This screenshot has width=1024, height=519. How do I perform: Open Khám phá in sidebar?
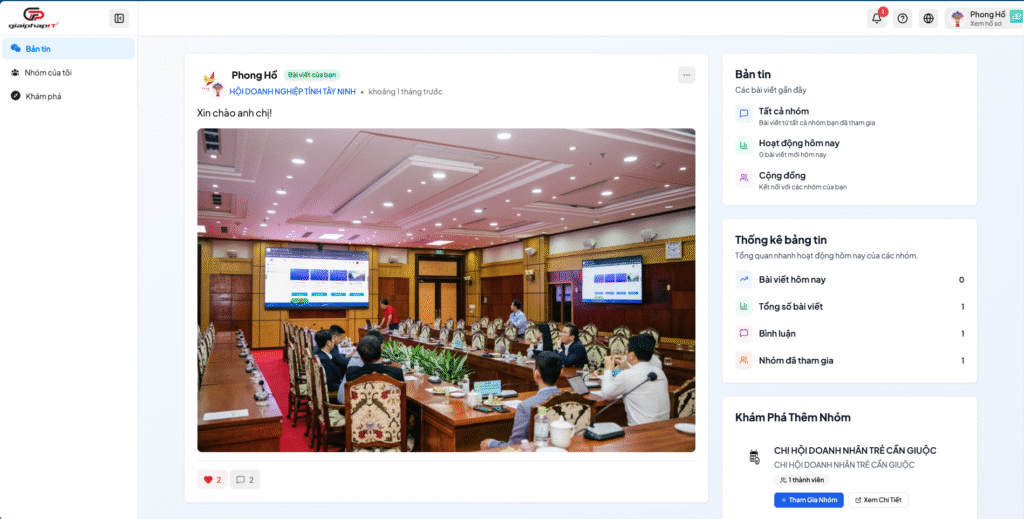pyautogui.click(x=43, y=96)
